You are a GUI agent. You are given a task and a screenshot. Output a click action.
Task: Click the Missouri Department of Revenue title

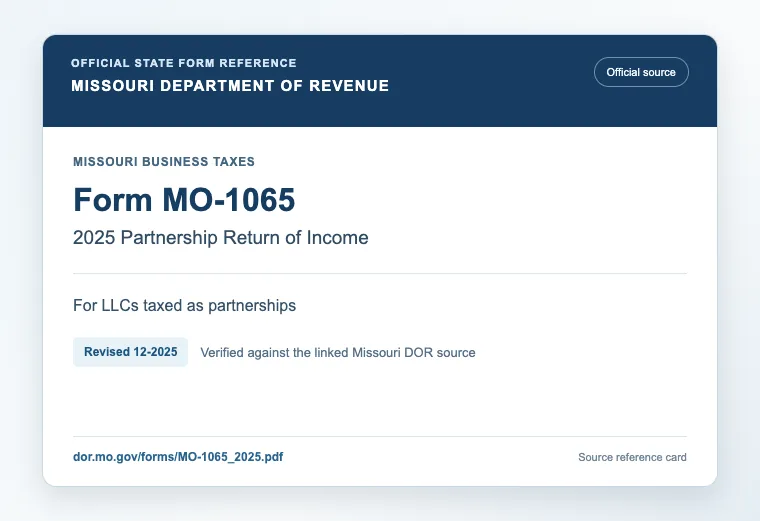pyautogui.click(x=230, y=86)
